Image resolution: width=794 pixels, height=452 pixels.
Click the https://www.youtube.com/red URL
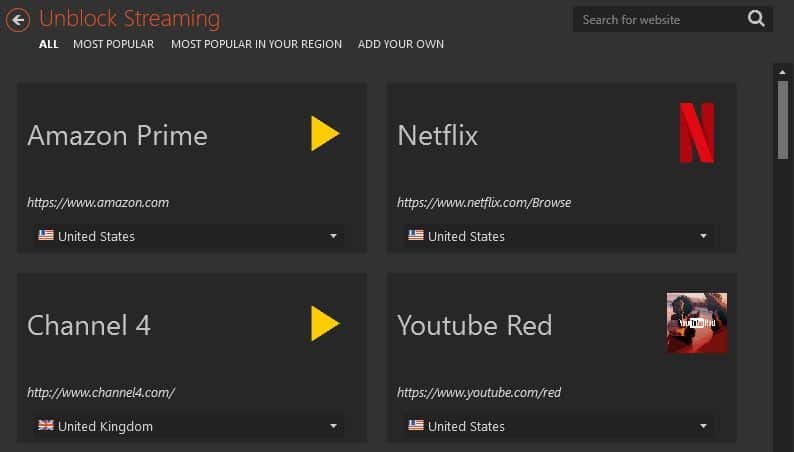click(479, 392)
